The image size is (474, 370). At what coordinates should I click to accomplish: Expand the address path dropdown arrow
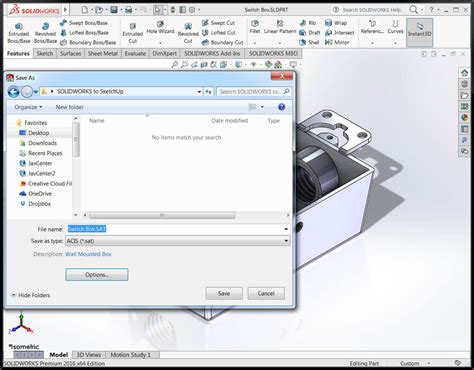199,91
